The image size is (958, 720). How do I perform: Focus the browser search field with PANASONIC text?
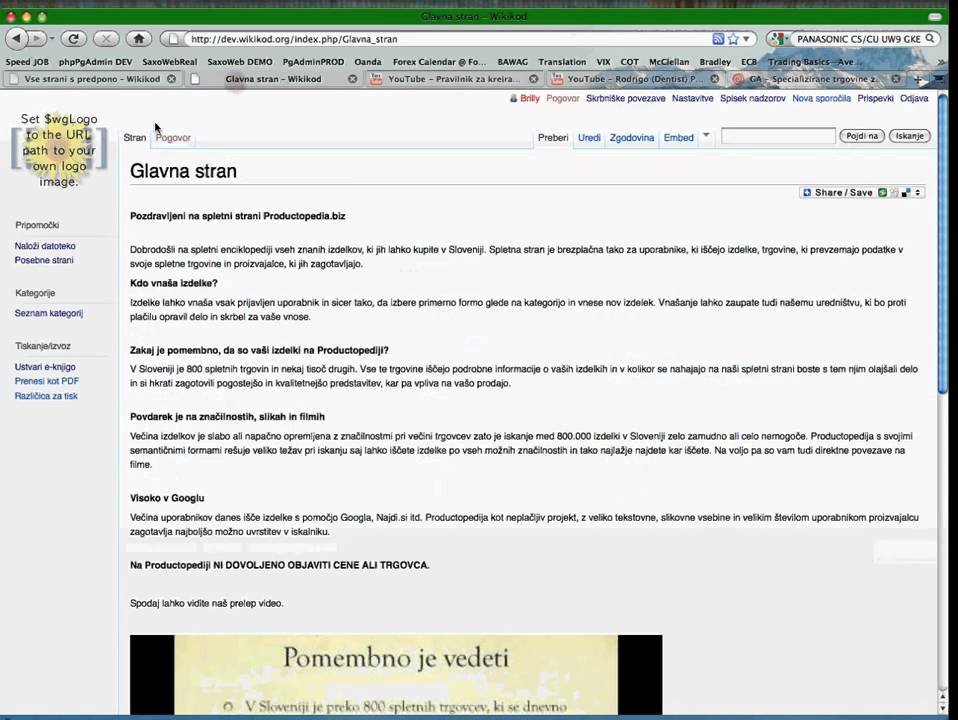(x=858, y=39)
